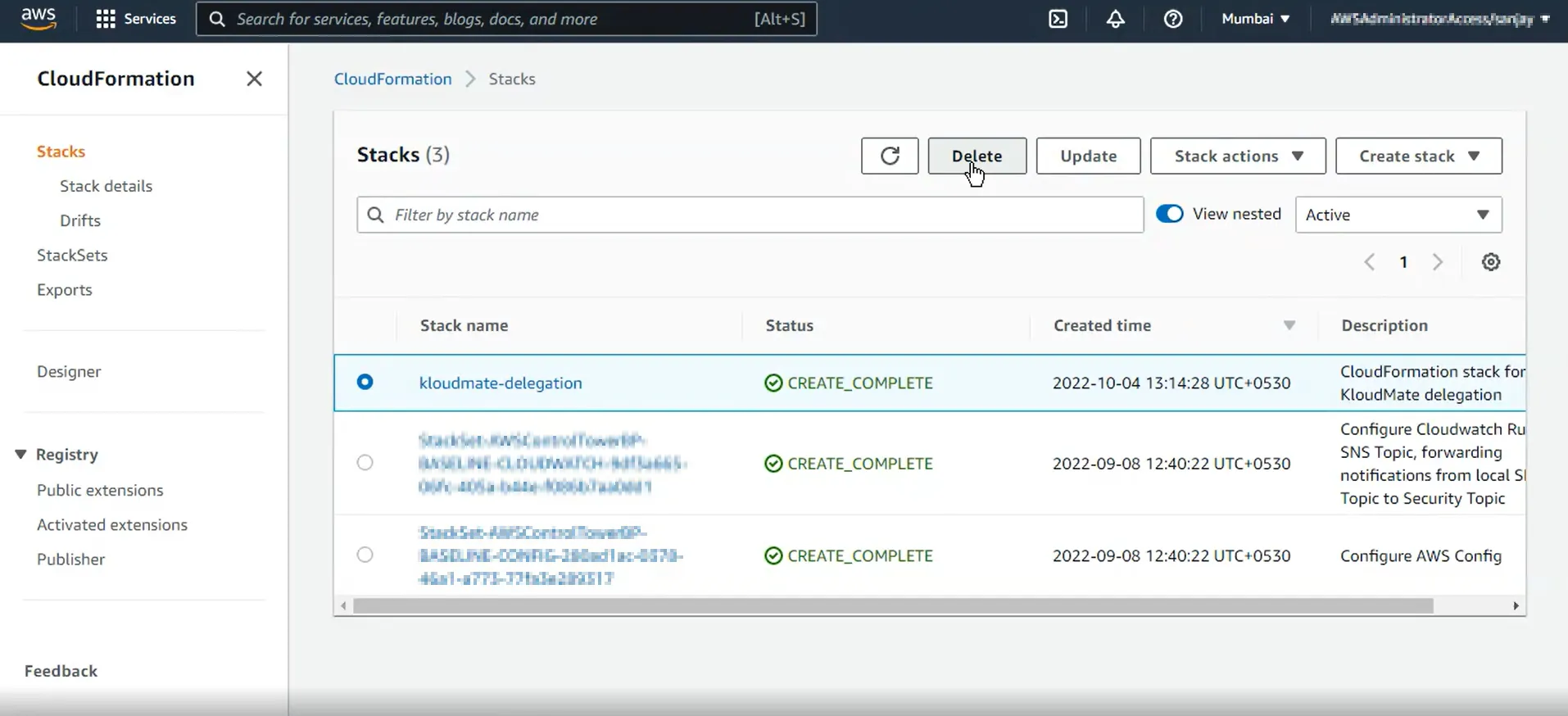Click the Feedback link
The height and width of the screenshot is (716, 1568).
61,671
